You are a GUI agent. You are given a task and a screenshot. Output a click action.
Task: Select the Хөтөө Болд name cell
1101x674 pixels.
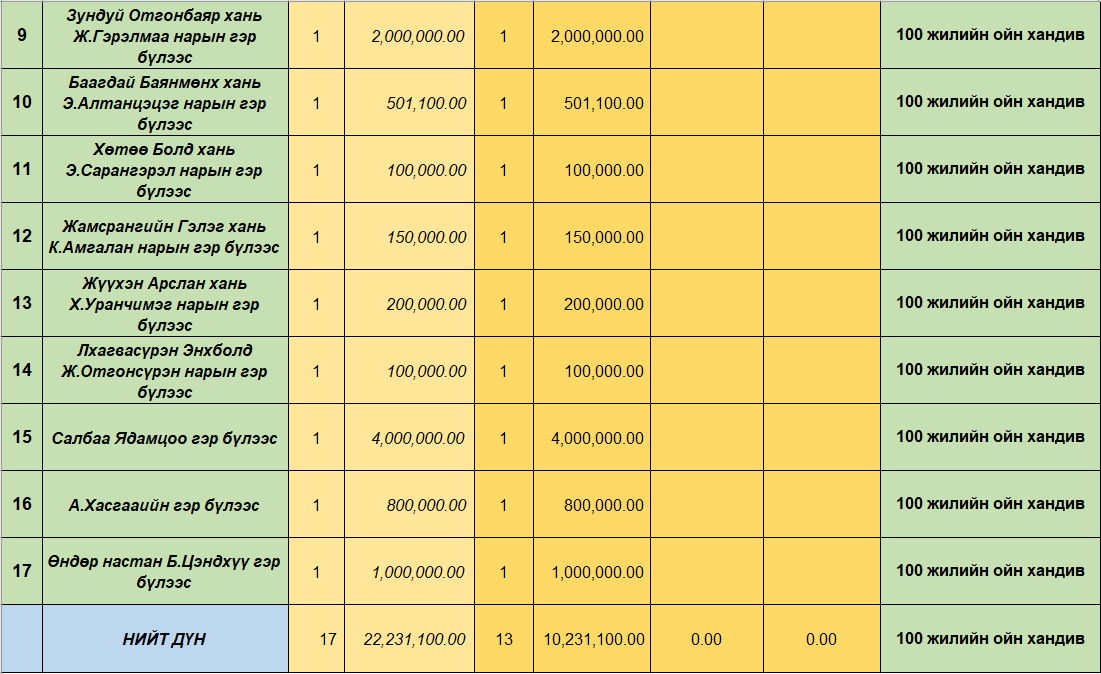click(165, 169)
